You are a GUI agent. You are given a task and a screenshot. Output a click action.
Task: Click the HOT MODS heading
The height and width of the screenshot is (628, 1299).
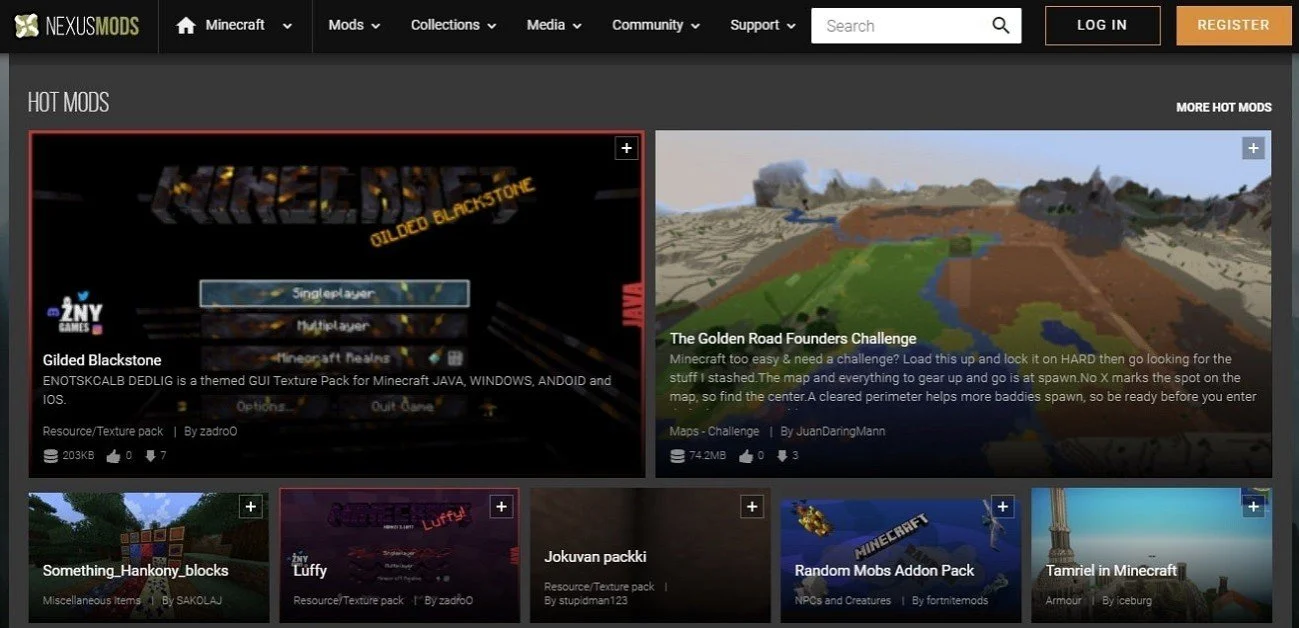[68, 102]
